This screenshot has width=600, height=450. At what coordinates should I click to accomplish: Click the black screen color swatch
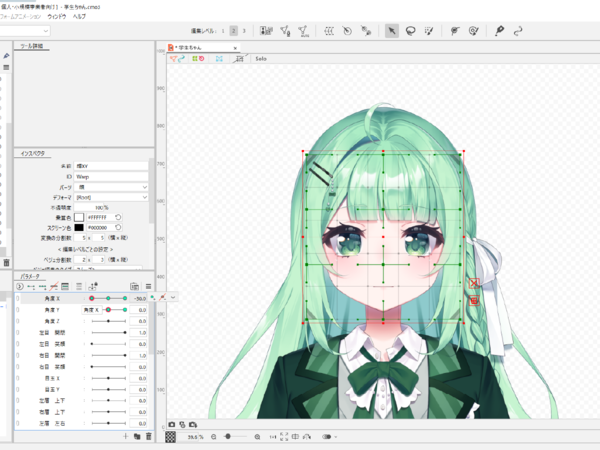click(x=80, y=228)
